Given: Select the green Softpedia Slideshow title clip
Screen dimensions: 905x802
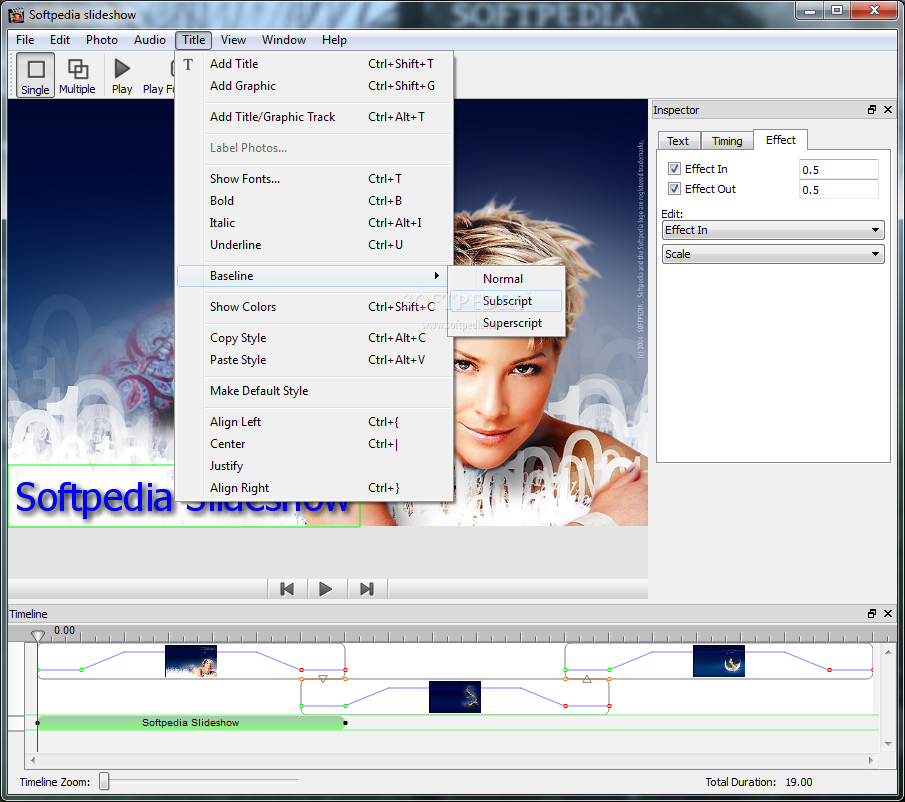Looking at the screenshot, I should click(x=191, y=722).
